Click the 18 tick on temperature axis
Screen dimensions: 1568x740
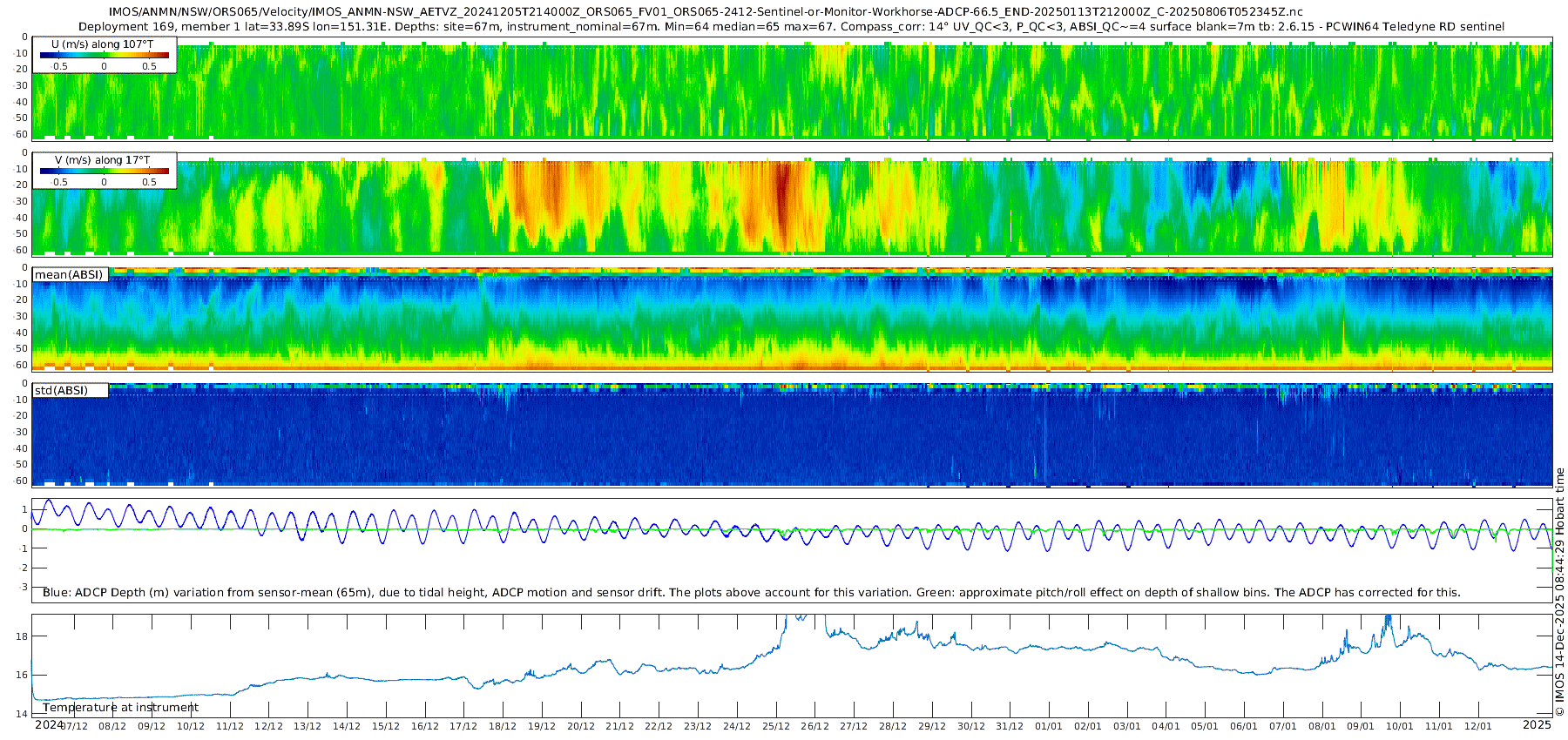(x=22, y=636)
